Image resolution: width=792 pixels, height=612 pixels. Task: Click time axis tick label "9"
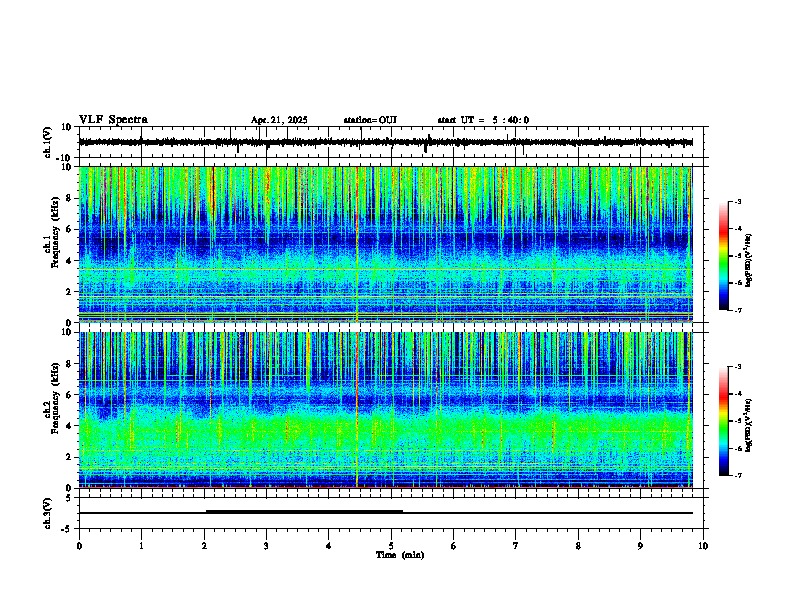pos(641,546)
